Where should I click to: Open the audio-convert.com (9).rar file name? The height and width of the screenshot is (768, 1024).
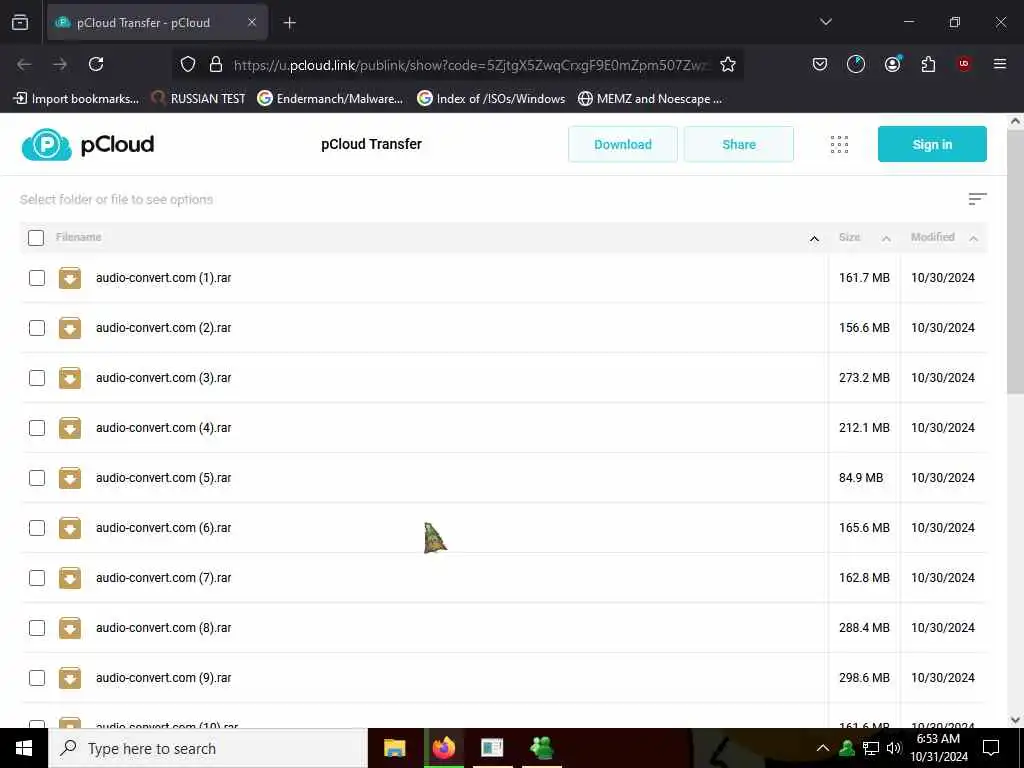point(163,678)
